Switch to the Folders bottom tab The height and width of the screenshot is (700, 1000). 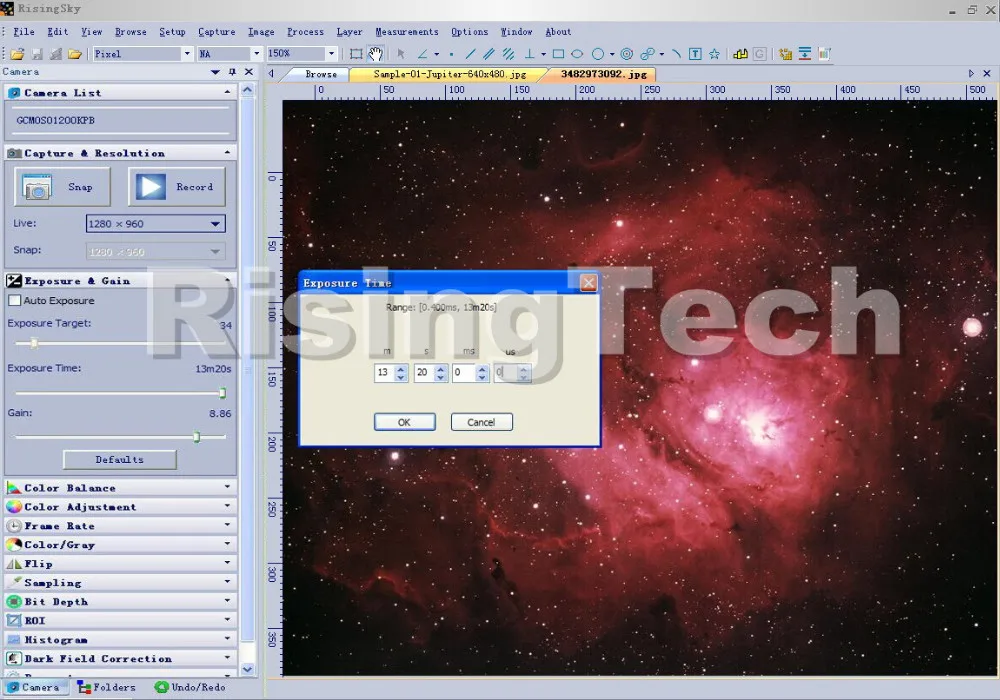[107, 687]
